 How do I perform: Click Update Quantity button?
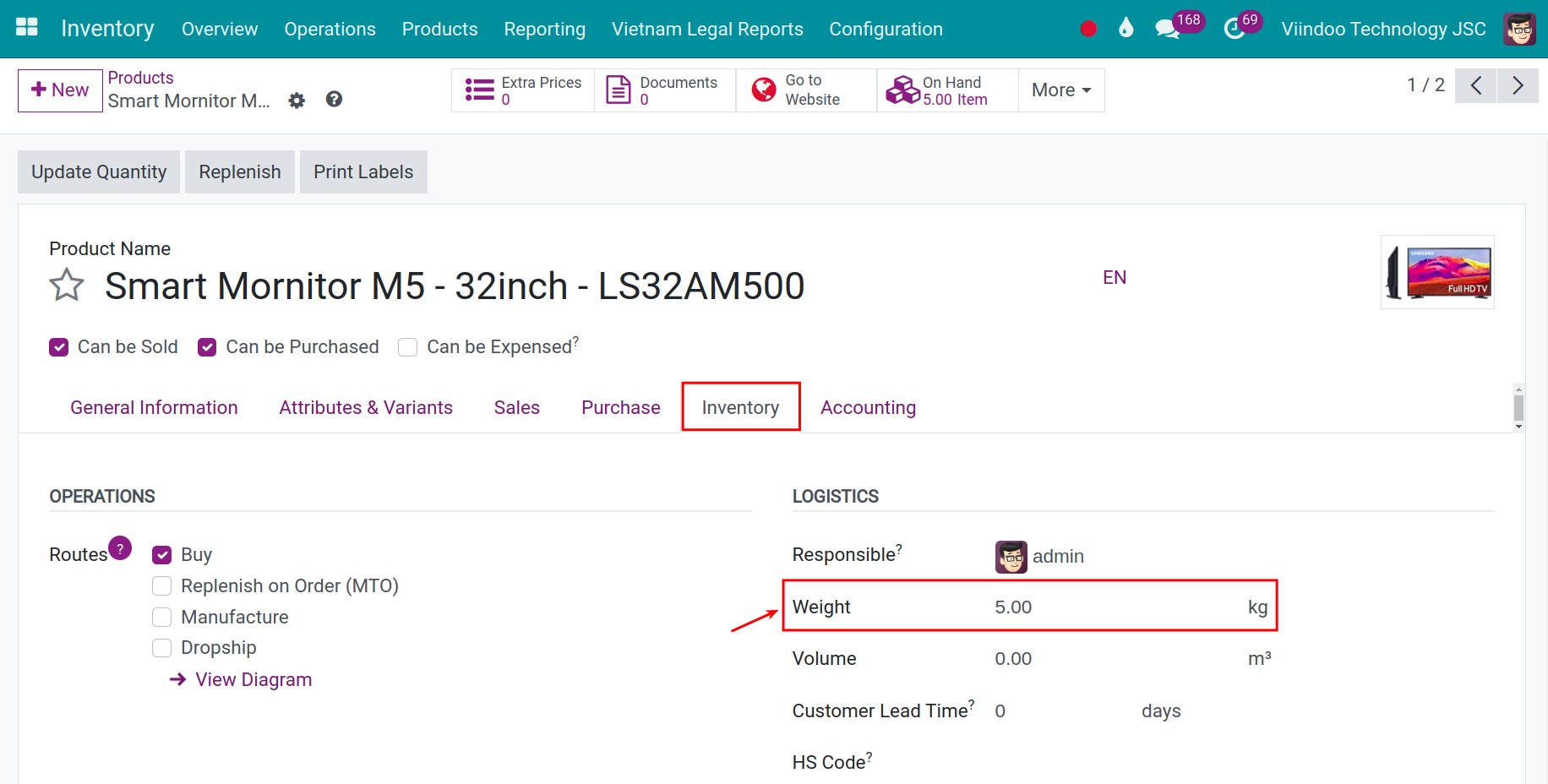click(99, 171)
